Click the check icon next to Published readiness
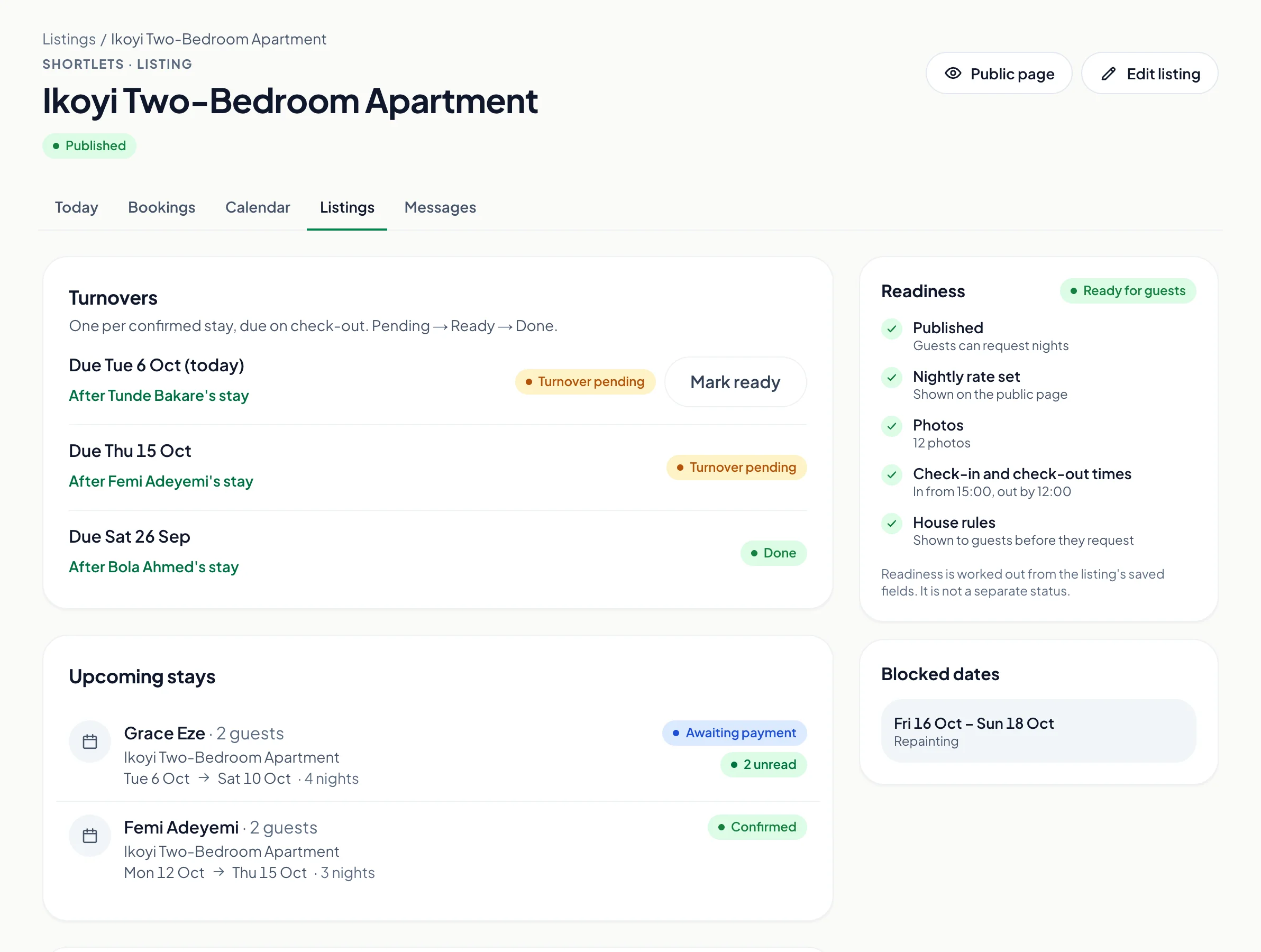The image size is (1261, 952). pos(892,329)
